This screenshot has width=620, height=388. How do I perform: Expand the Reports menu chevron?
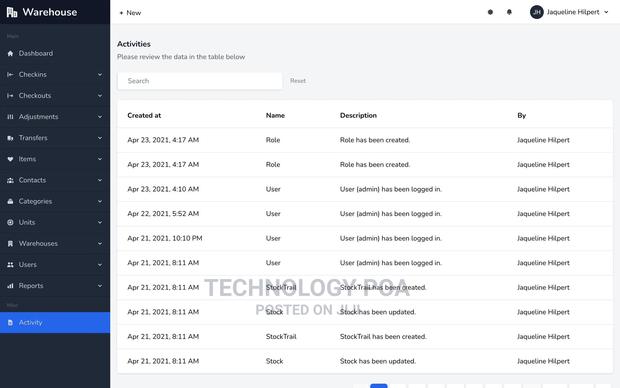click(x=100, y=286)
